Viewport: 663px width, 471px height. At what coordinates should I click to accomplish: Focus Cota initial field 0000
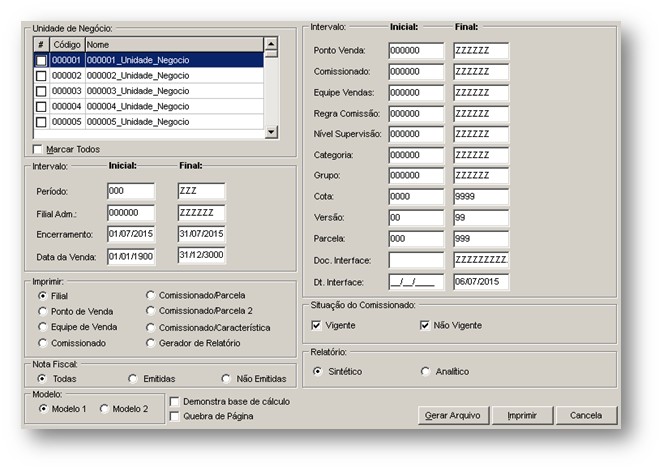(x=416, y=197)
